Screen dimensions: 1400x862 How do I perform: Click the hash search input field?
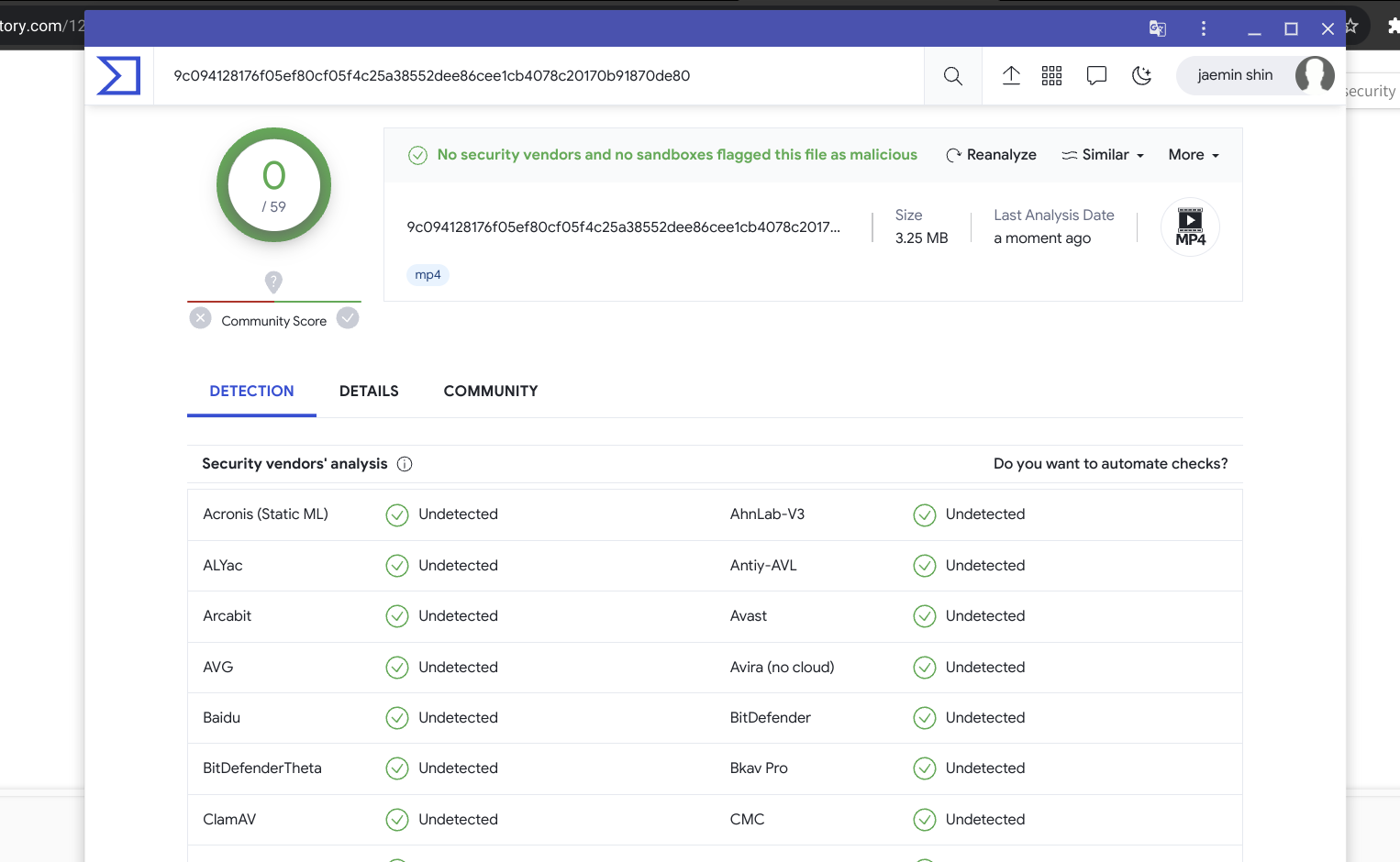539,76
